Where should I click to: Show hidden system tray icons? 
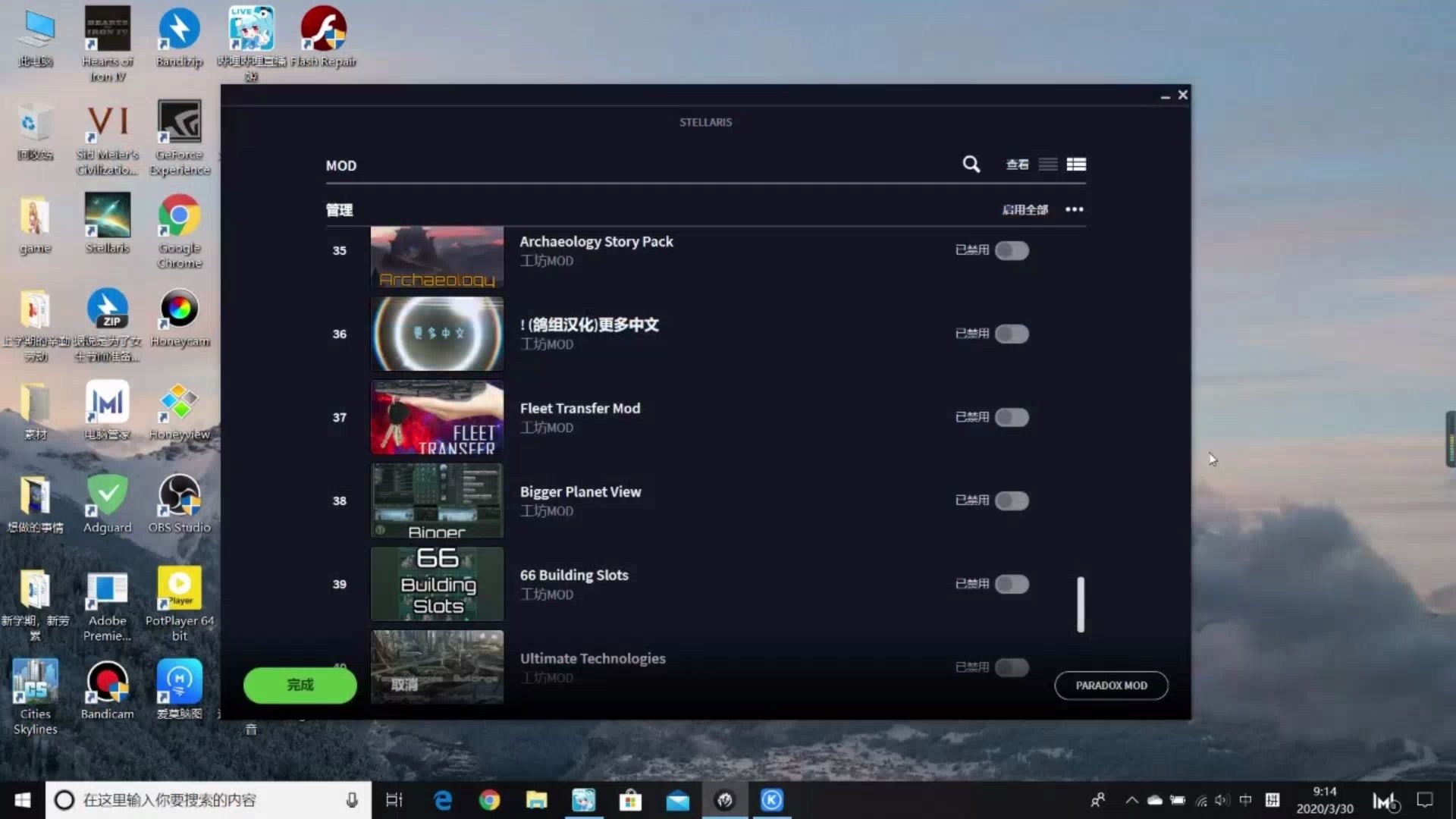1131,800
